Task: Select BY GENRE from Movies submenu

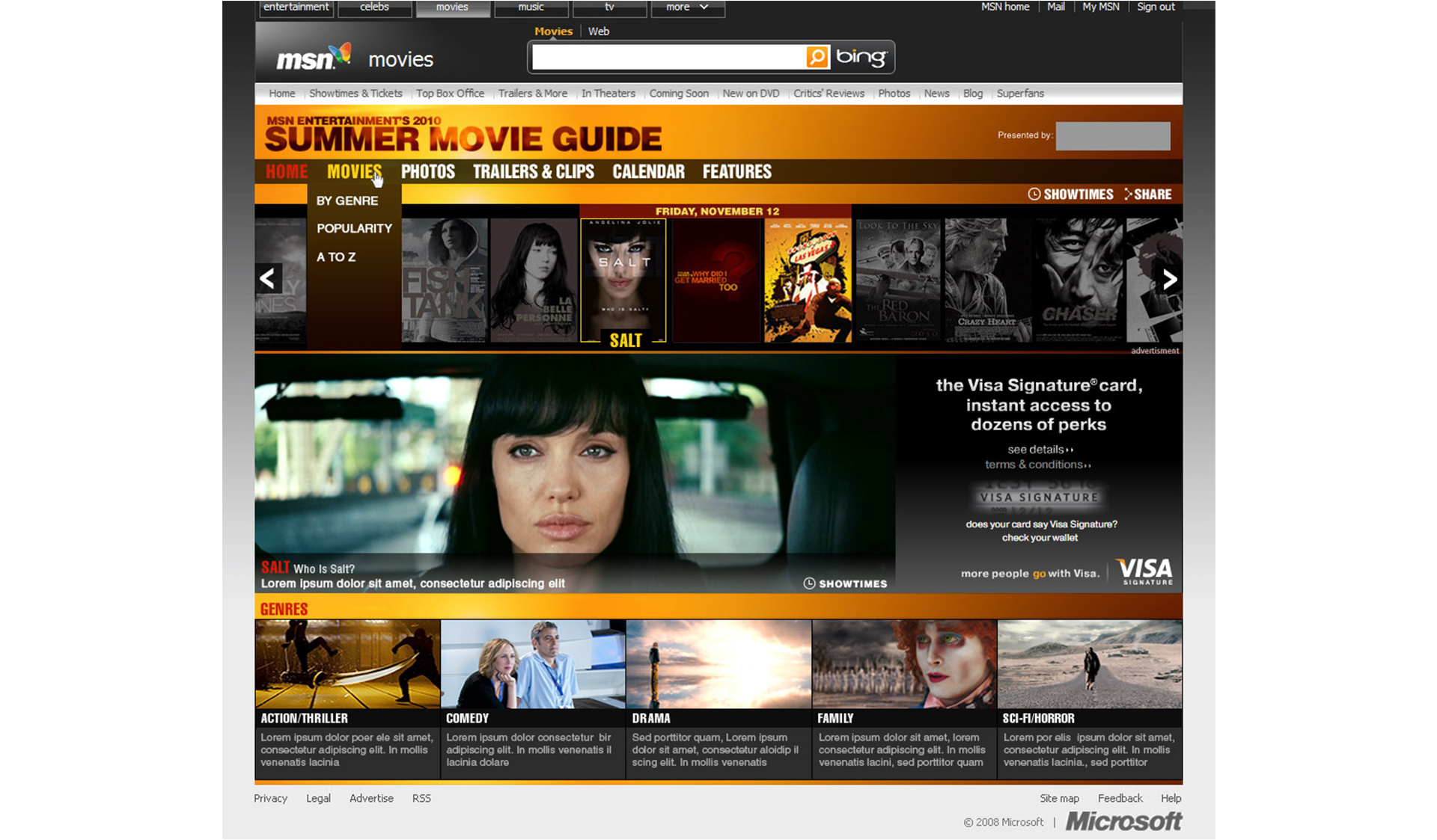Action: click(x=347, y=201)
